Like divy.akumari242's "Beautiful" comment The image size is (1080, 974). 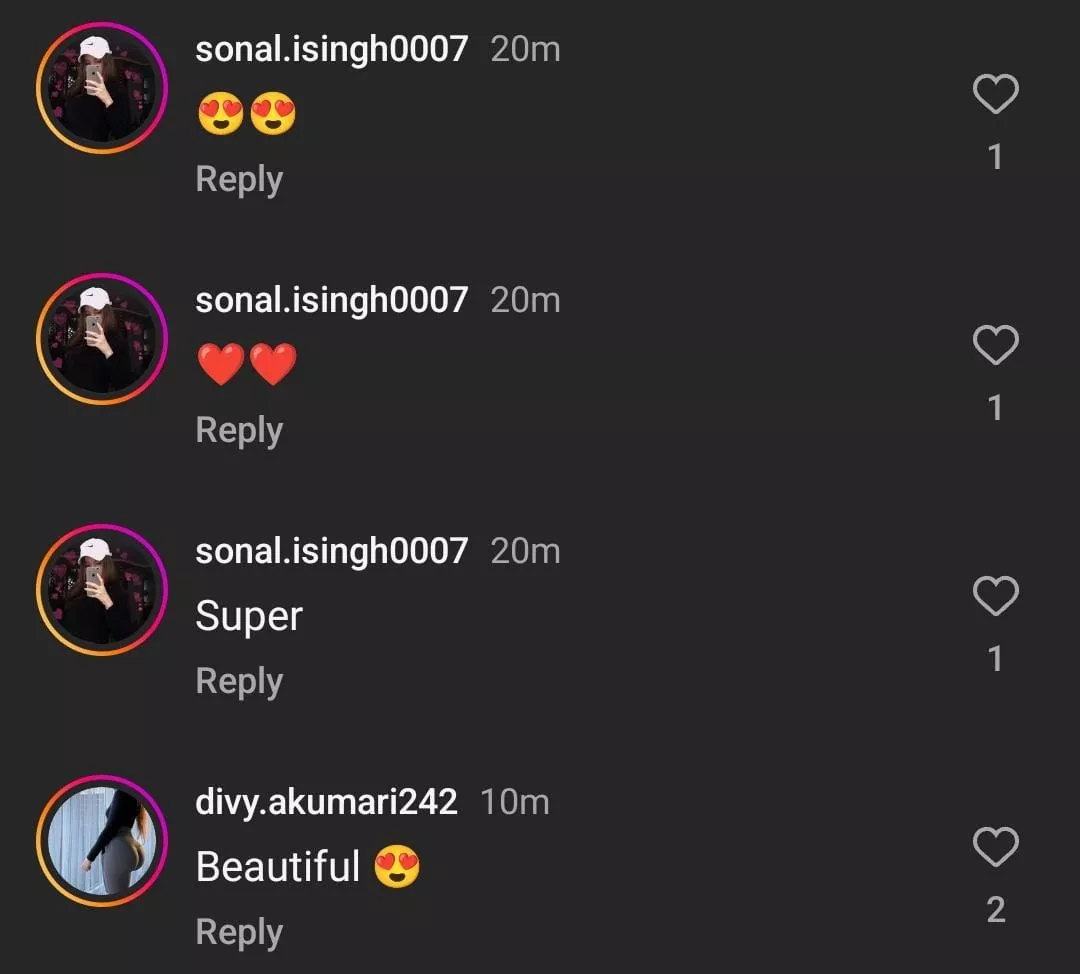click(x=995, y=848)
